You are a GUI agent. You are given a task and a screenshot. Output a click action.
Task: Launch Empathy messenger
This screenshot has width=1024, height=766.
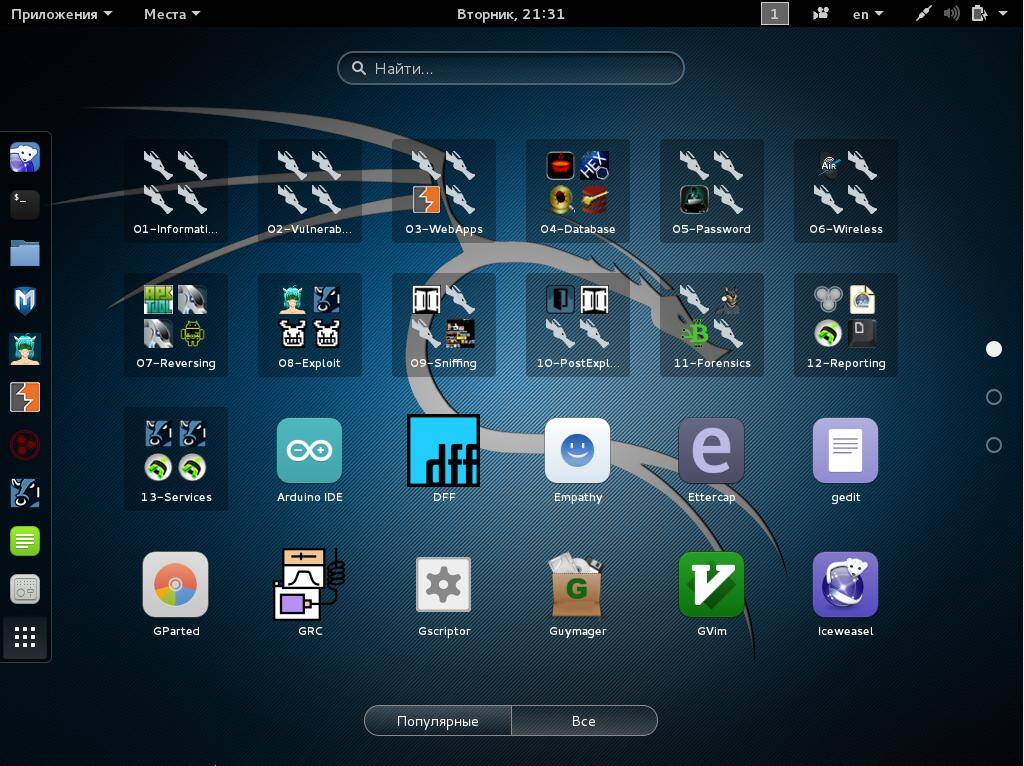[x=577, y=458]
